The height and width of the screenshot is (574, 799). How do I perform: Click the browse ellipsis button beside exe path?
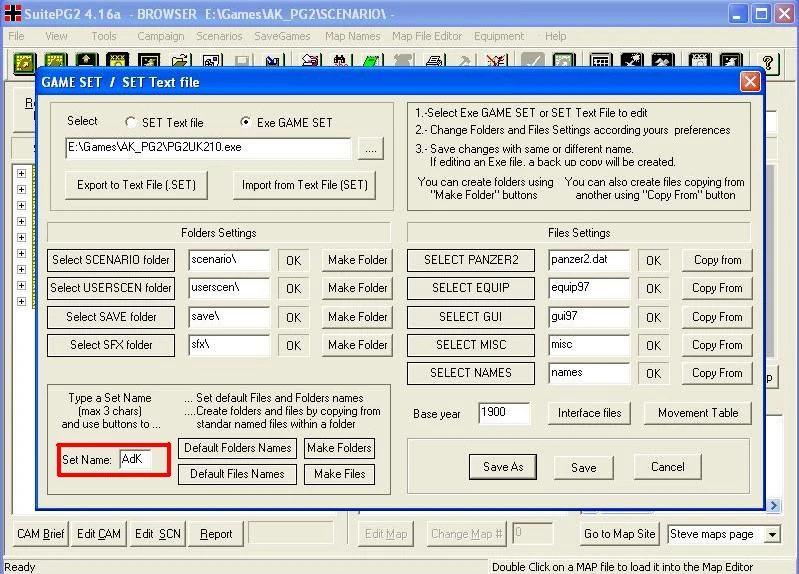pos(371,149)
